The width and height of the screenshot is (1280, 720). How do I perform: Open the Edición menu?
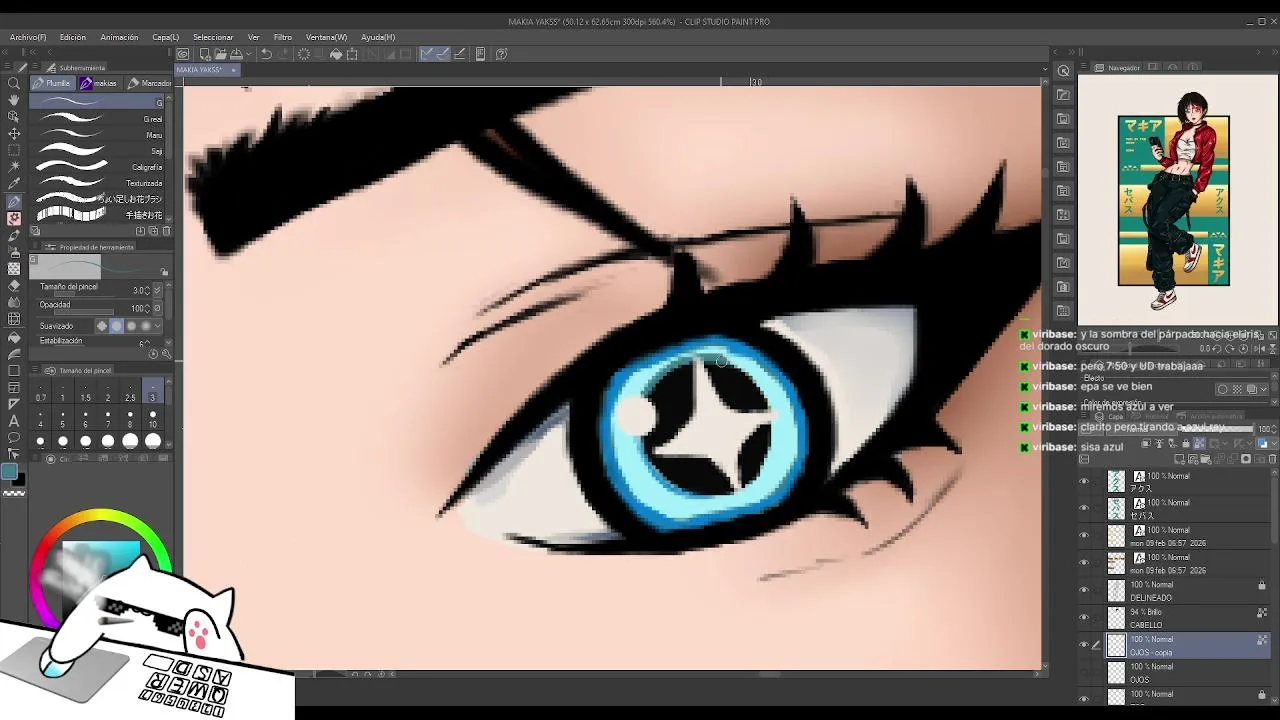click(x=73, y=37)
